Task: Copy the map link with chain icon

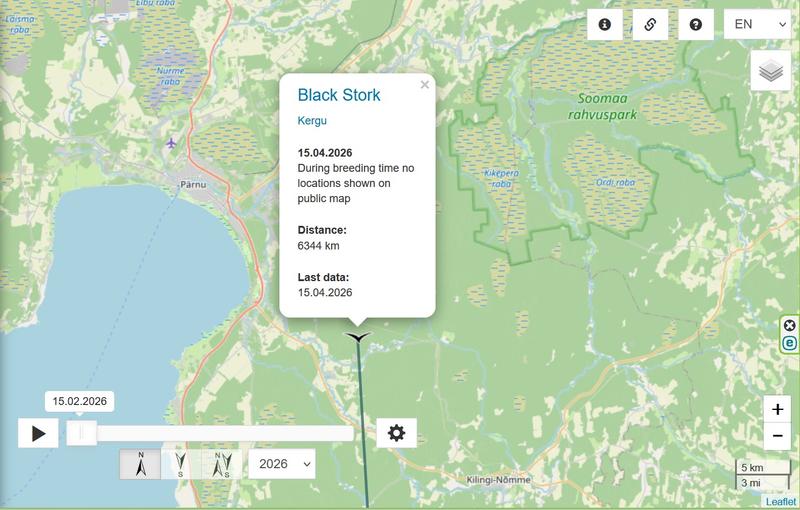Action: tap(650, 24)
